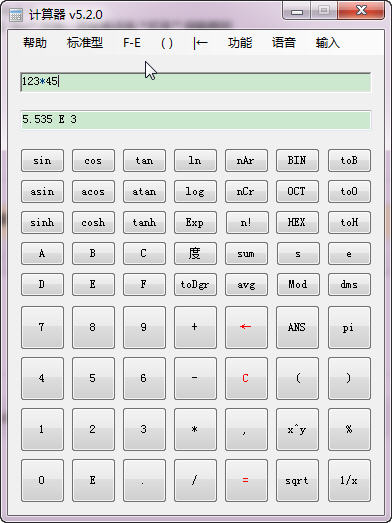The height and width of the screenshot is (523, 392).
Task: Open the 功能 menu
Action: click(240, 43)
